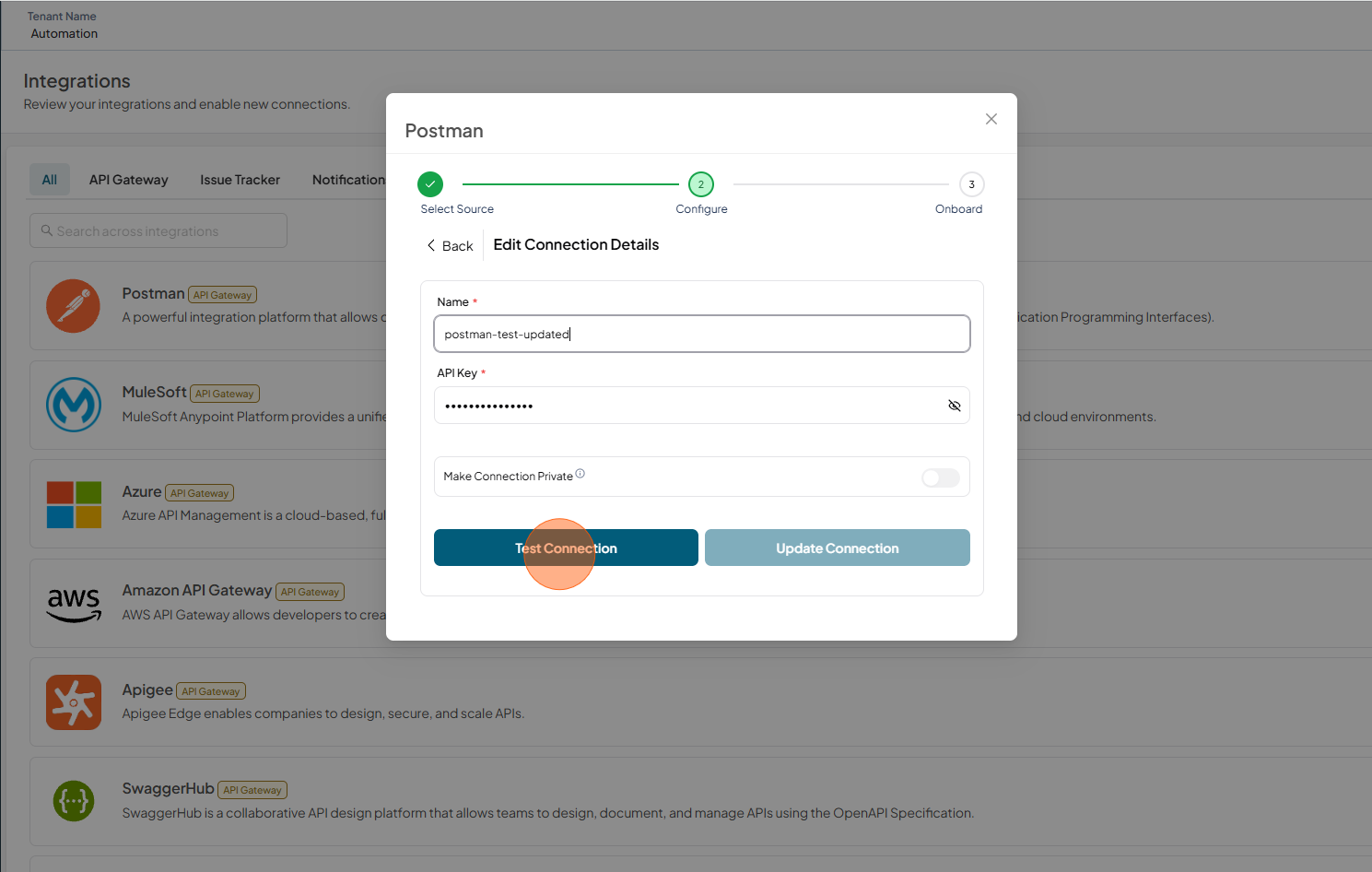Click the Azure logo icon

pos(74,504)
